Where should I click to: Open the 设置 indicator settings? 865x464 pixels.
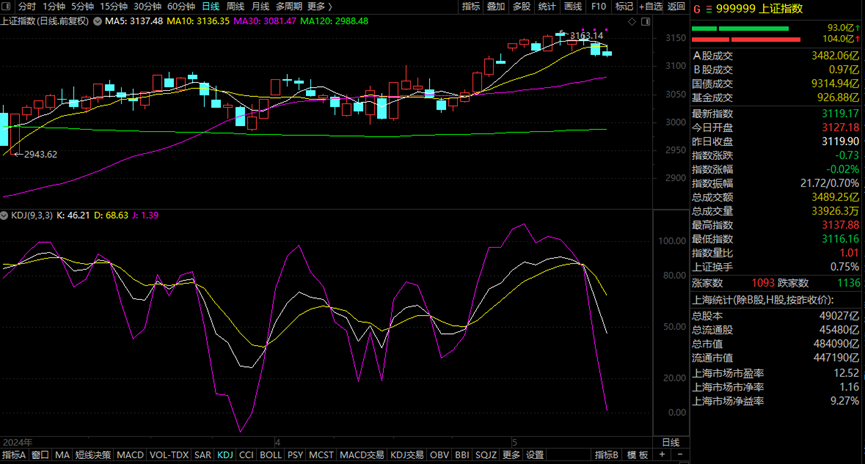click(536, 455)
